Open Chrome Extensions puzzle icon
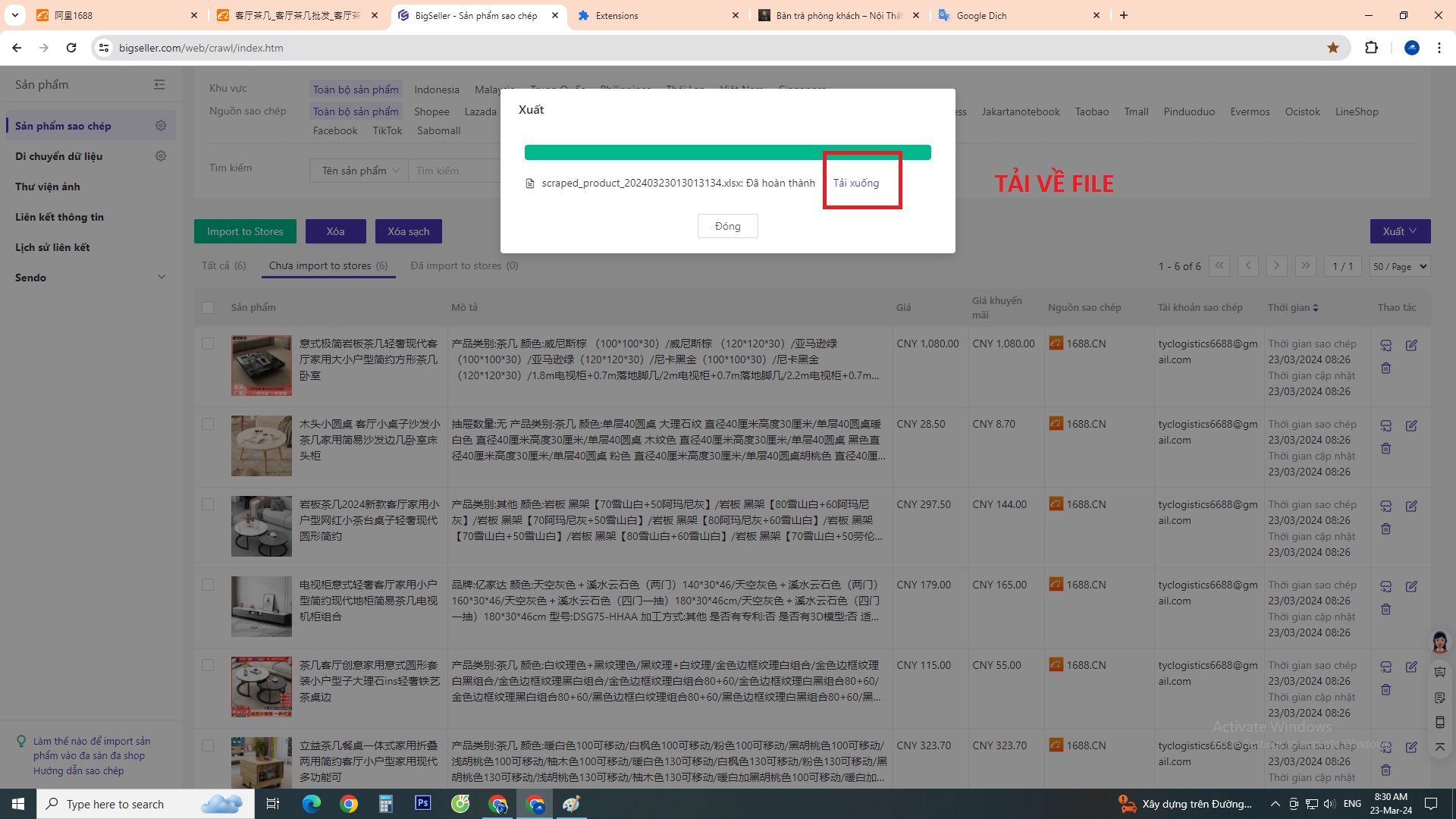1456x819 pixels. coord(1371,48)
